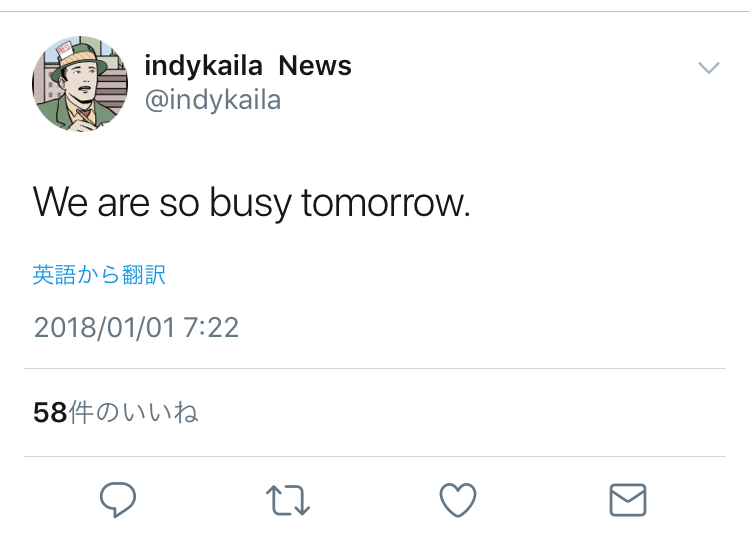The width and height of the screenshot is (750, 543).
Task: Click the hat on the cartoon avatar
Action: (71, 56)
